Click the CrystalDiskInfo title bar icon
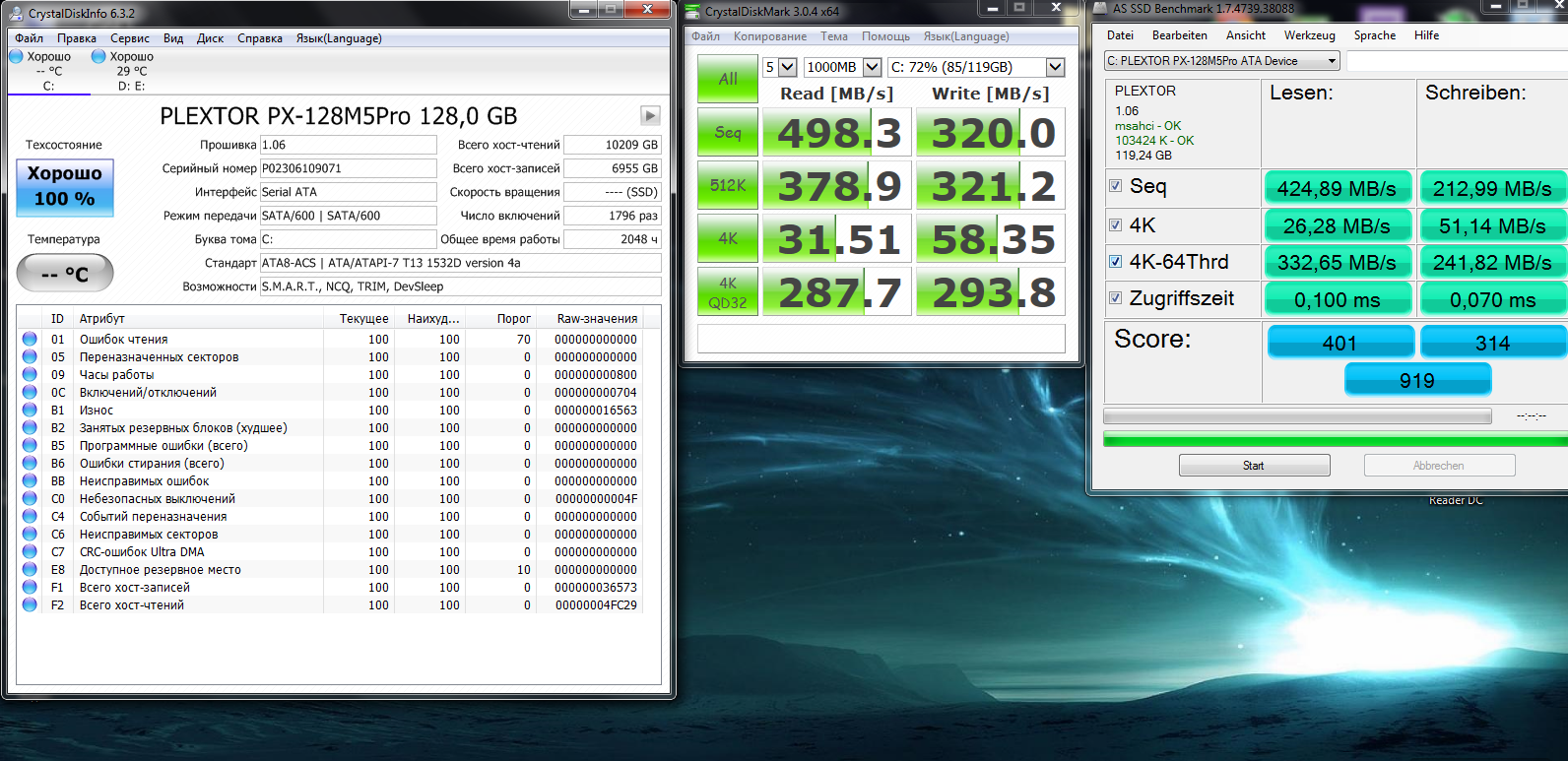Image resolution: width=1568 pixels, height=761 pixels. (17, 13)
